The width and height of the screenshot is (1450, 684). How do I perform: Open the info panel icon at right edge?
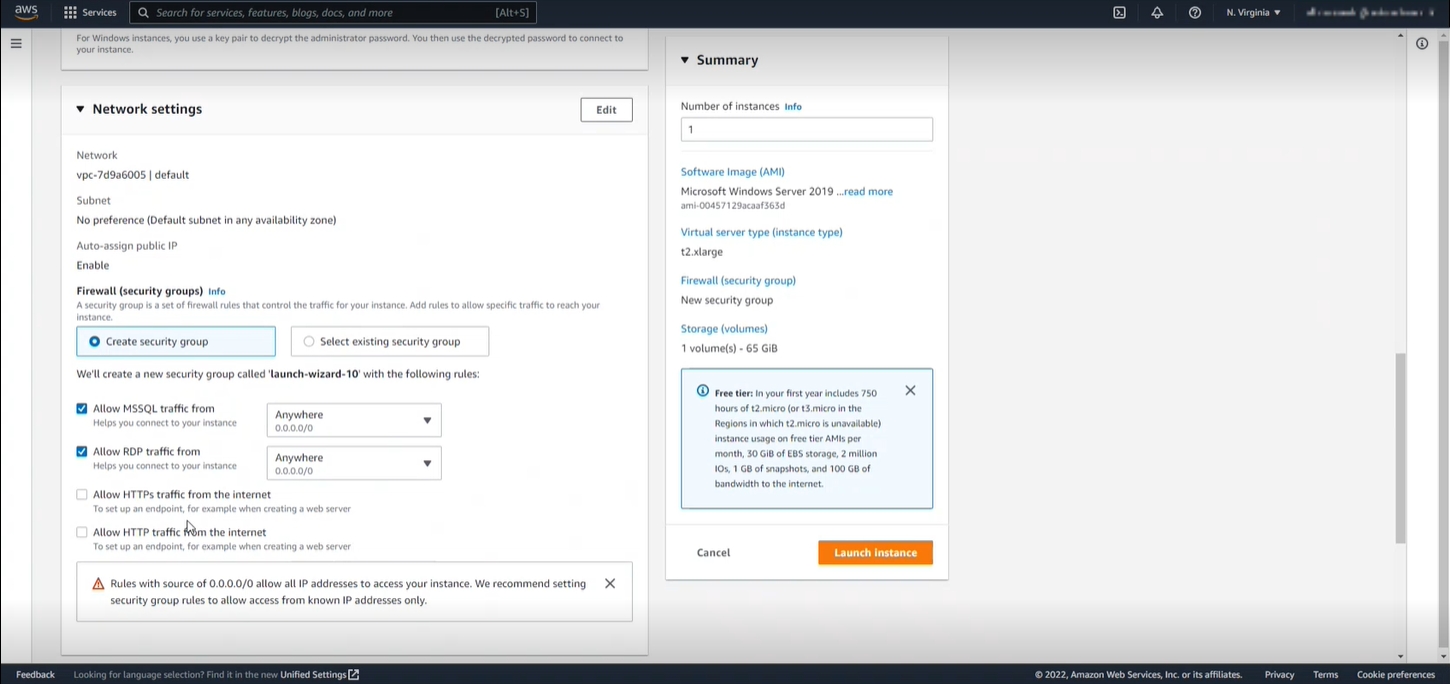tap(1422, 43)
